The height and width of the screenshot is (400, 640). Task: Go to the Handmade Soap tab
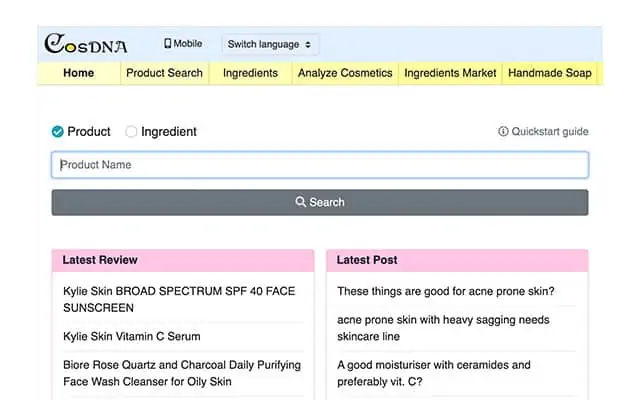click(x=549, y=73)
